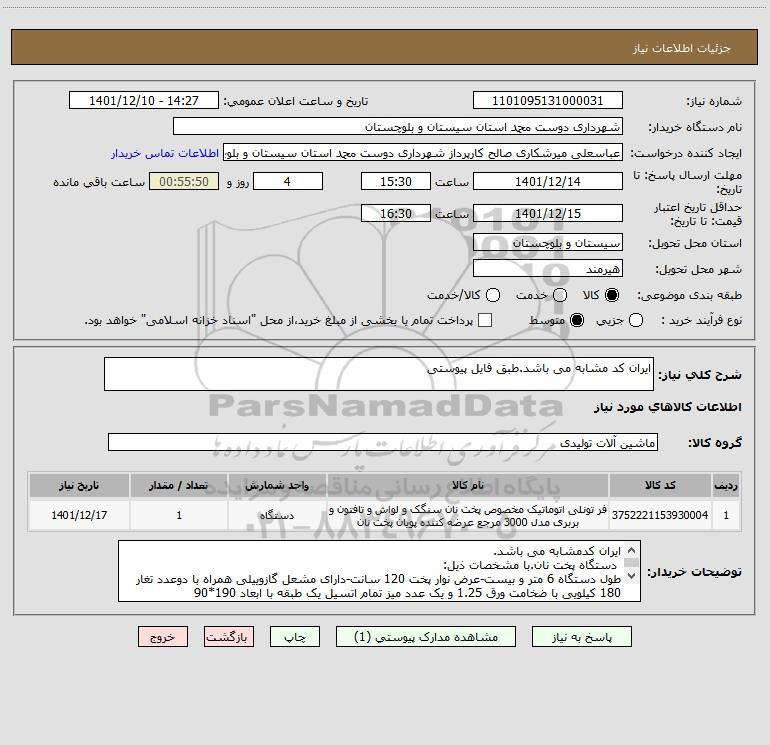Image resolution: width=770 pixels, height=745 pixels.
Task: Click the row number cell 1
Action: 726,515
